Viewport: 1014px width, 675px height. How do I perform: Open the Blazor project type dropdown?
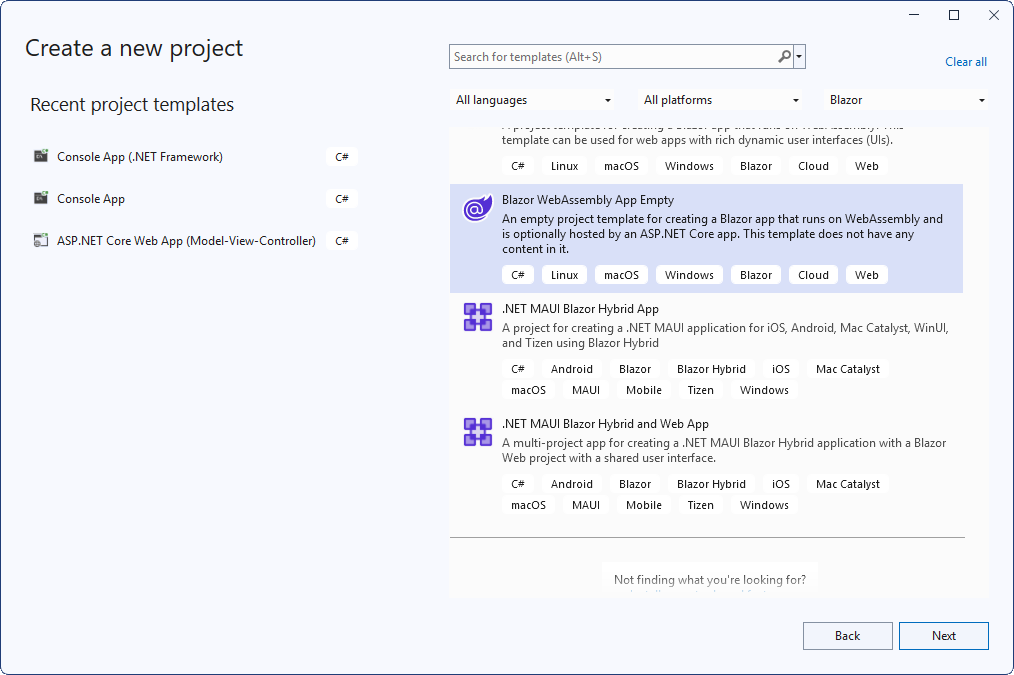(905, 100)
